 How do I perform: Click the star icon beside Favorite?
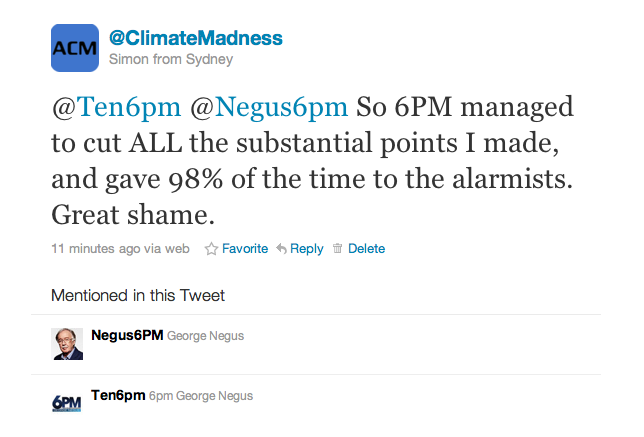[211, 249]
